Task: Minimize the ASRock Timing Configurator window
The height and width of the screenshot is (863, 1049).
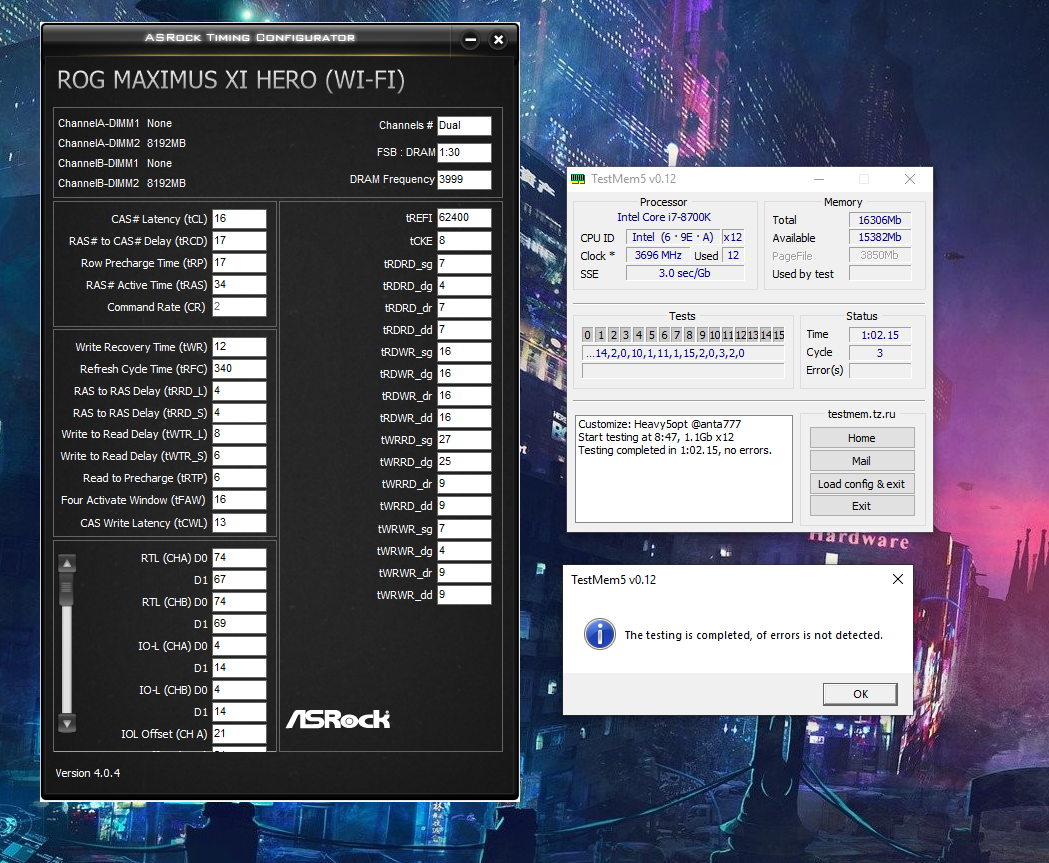Action: tap(470, 39)
